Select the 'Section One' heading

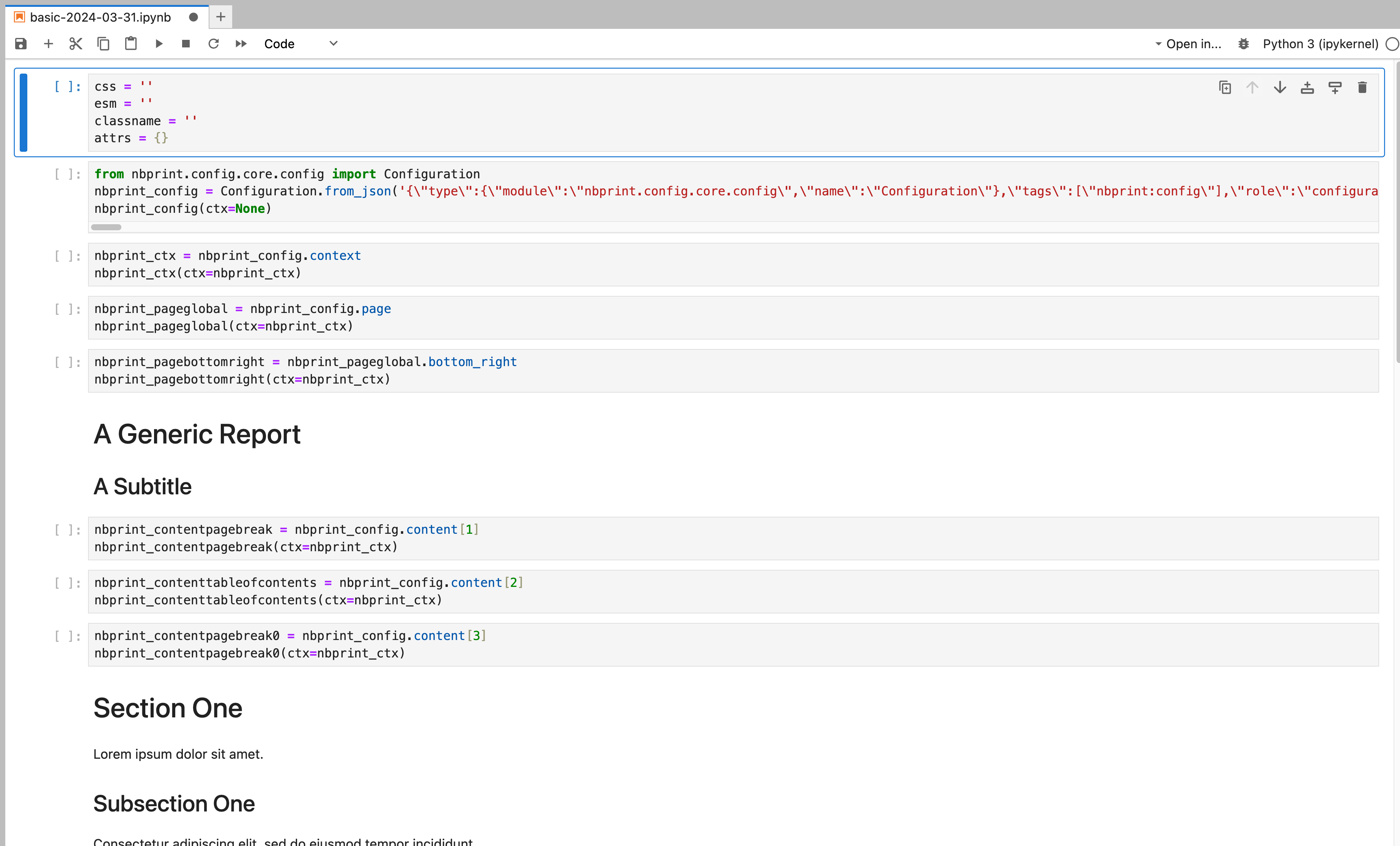168,708
